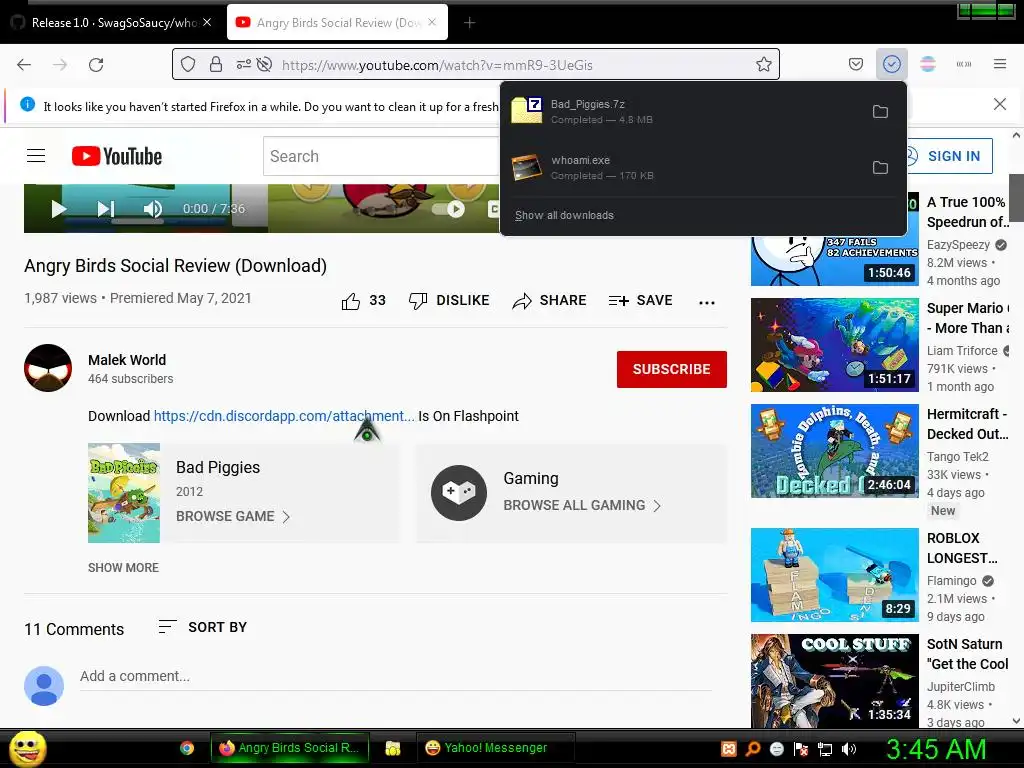Open the SotN Saturn video thumbnail

pos(835,680)
